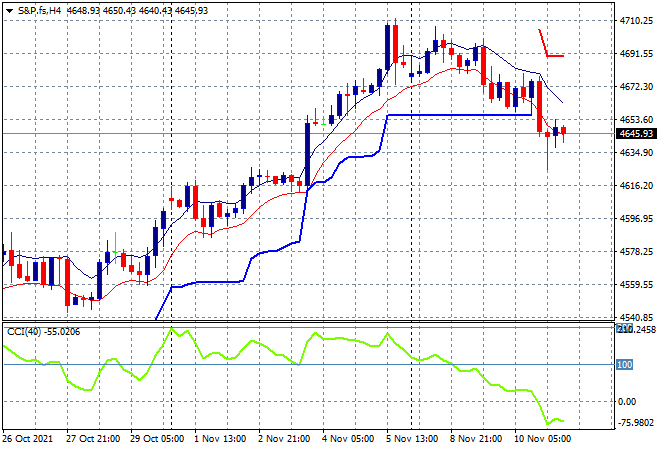Click the 4653.60 price axis label

point(636,120)
